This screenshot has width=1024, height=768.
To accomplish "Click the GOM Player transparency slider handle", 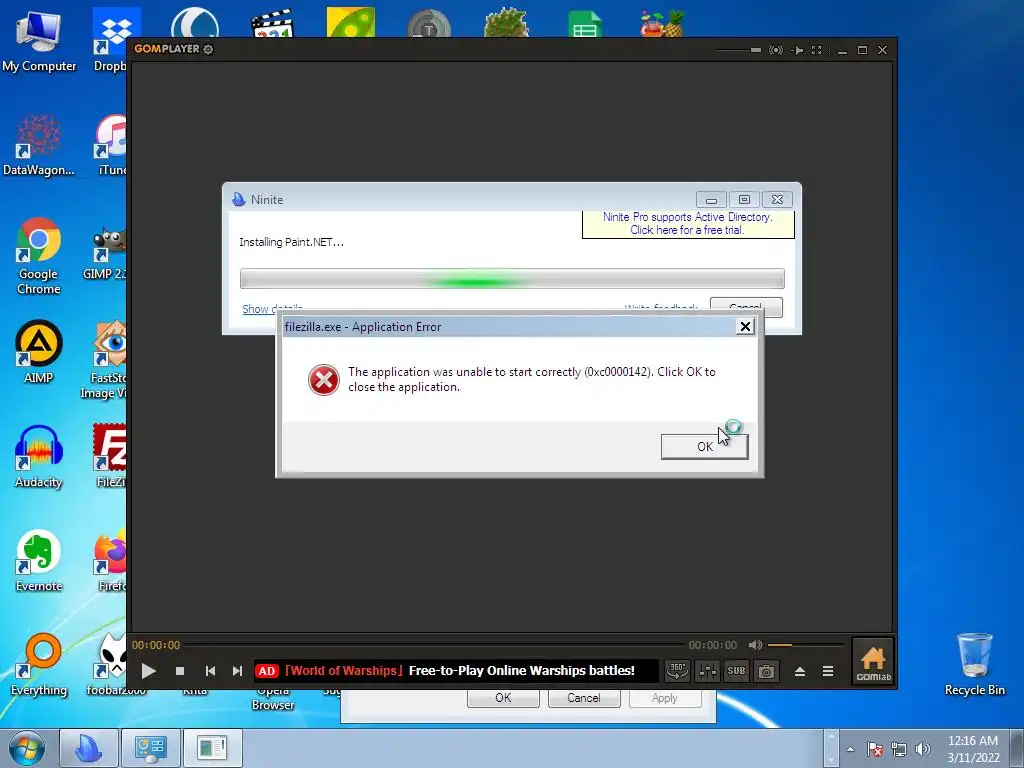I will point(756,50).
